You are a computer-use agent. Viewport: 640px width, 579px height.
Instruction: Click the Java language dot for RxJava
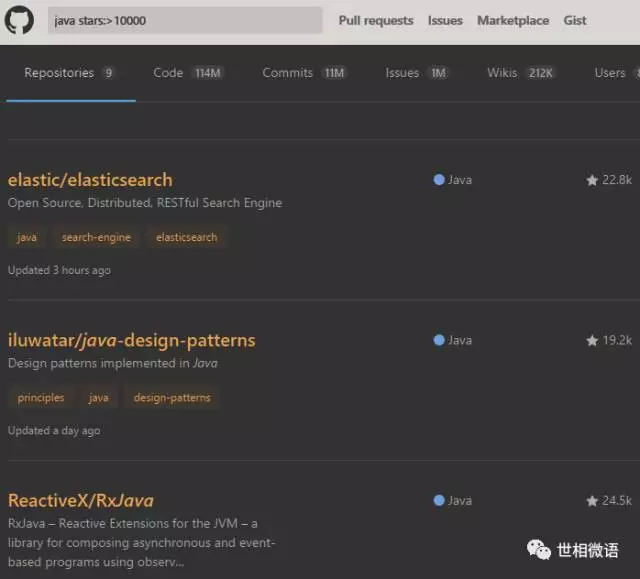coord(438,500)
